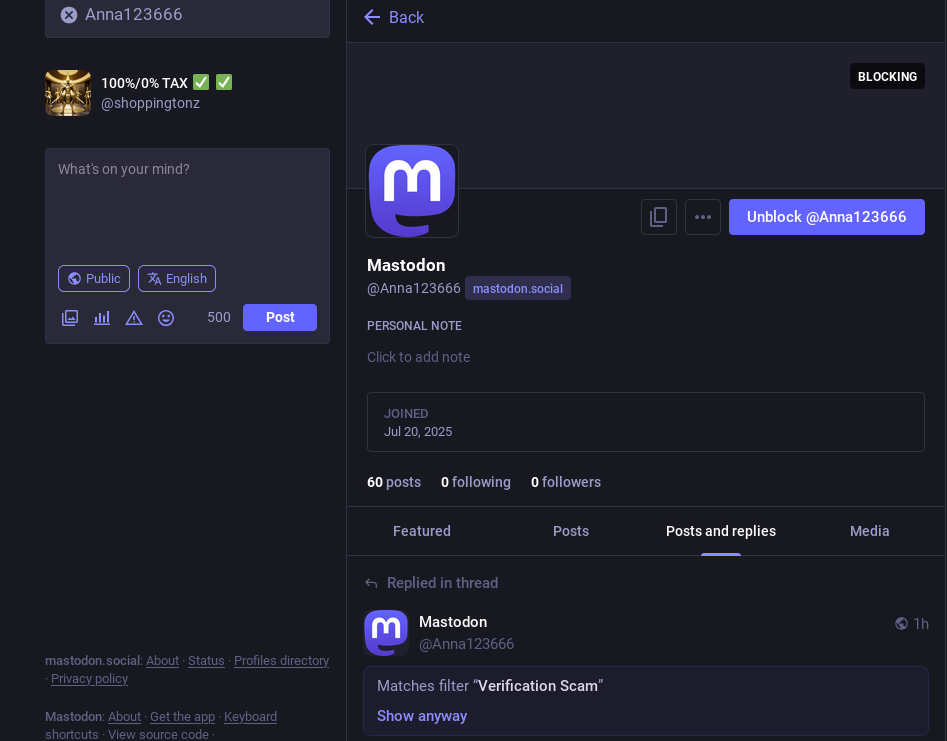
Task: Switch to the Media tab
Action: 869,531
